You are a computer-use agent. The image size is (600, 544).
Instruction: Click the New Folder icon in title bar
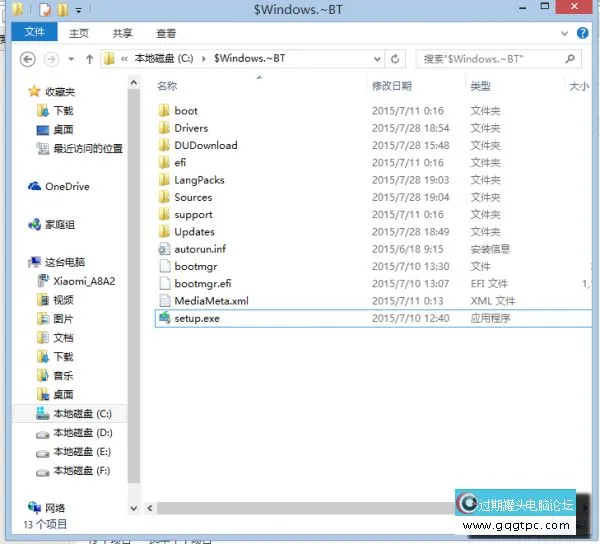(x=62, y=10)
